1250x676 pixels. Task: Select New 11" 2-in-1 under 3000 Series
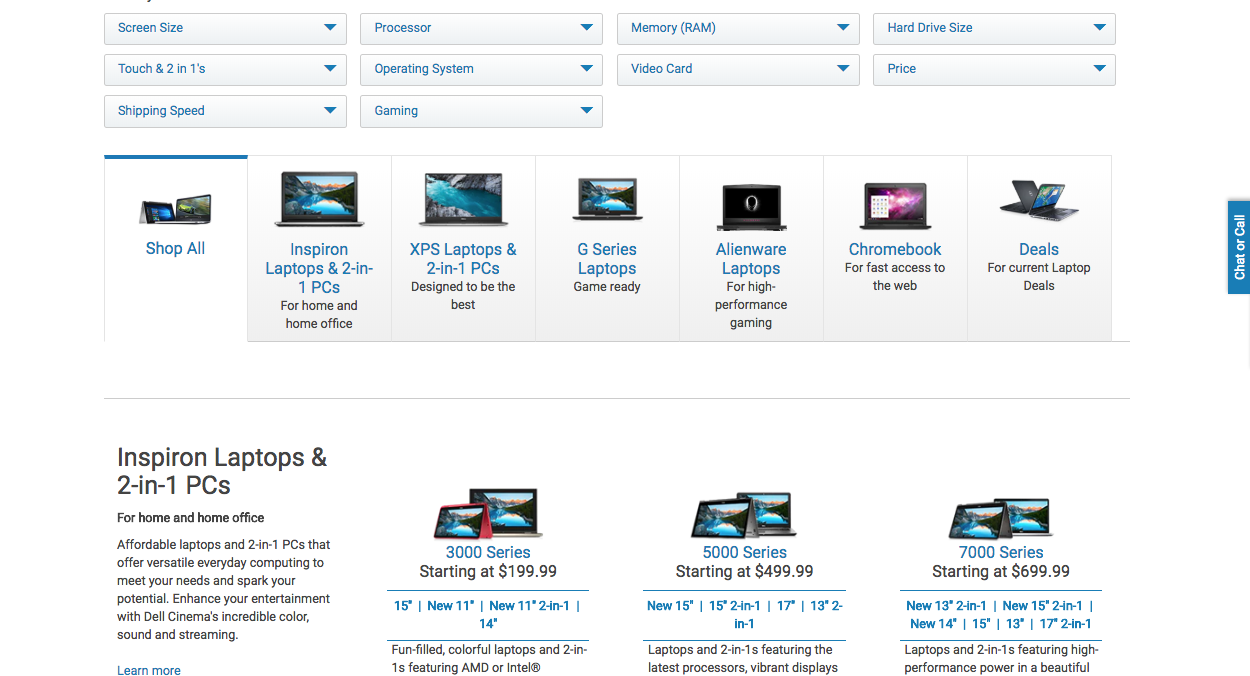529,605
